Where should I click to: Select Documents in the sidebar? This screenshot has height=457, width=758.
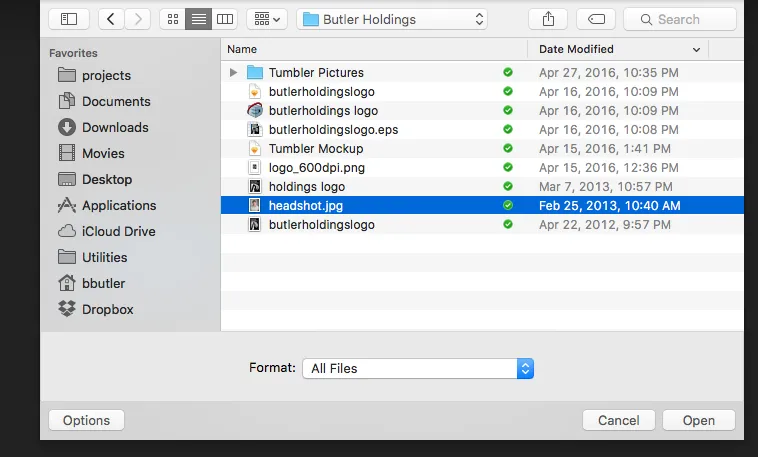click(104, 102)
